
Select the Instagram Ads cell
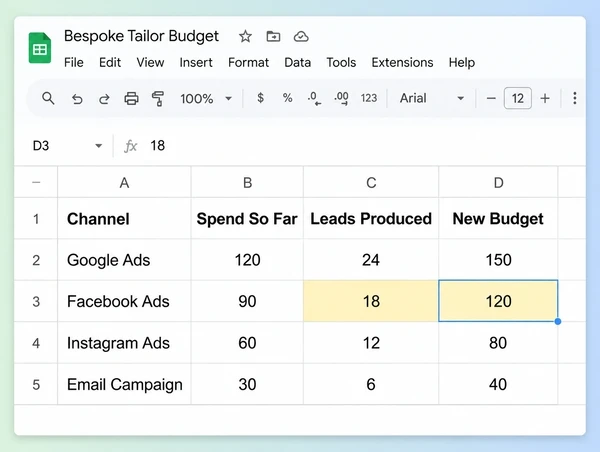coord(124,343)
